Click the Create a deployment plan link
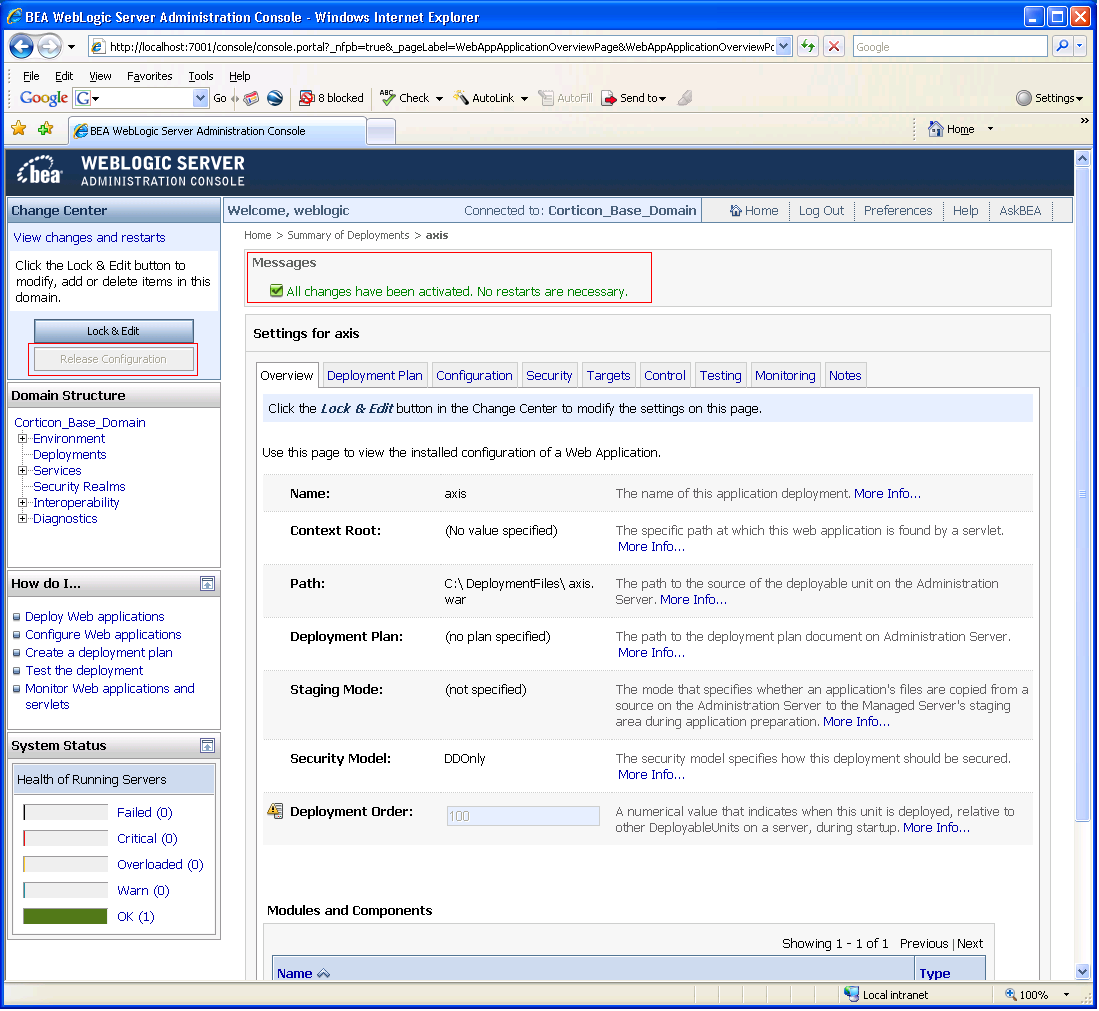The height and width of the screenshot is (1011, 1099). pos(99,653)
